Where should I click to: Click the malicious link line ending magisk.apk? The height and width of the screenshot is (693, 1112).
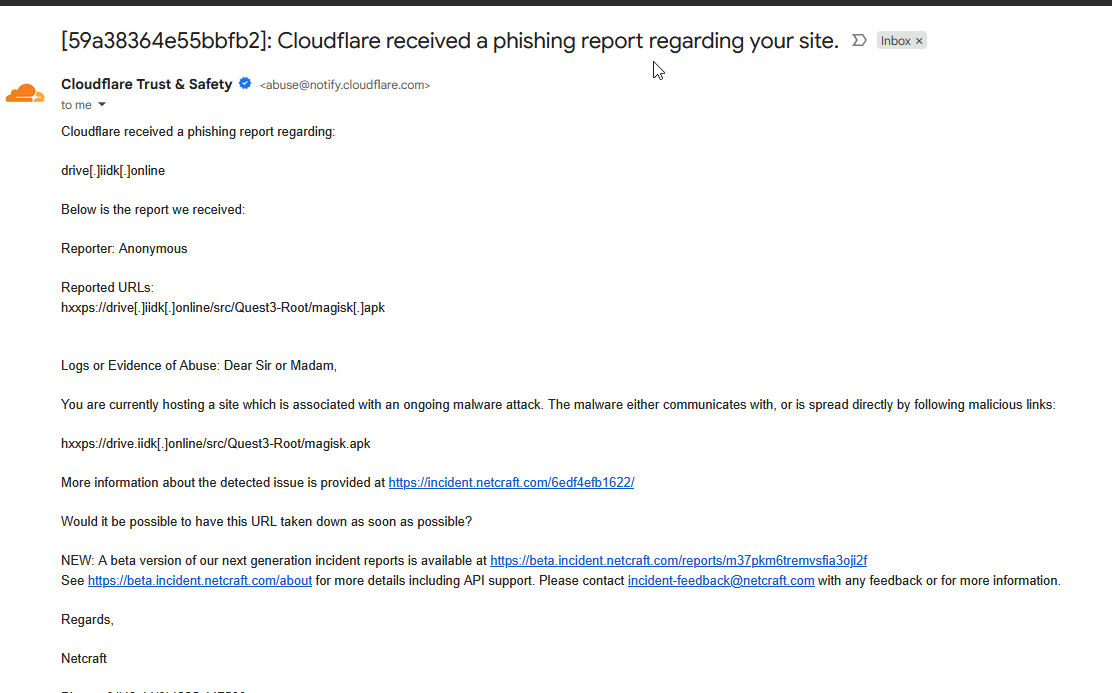216,444
